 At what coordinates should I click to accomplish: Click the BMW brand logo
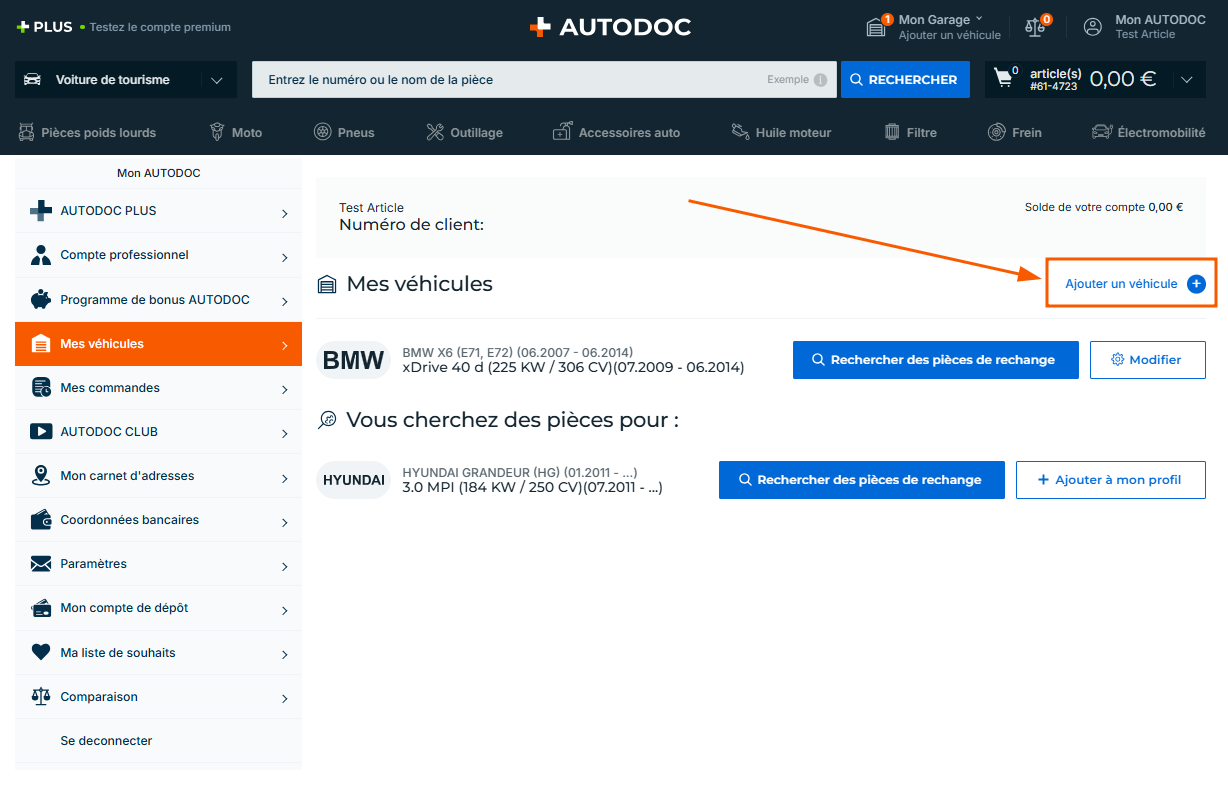tap(353, 360)
